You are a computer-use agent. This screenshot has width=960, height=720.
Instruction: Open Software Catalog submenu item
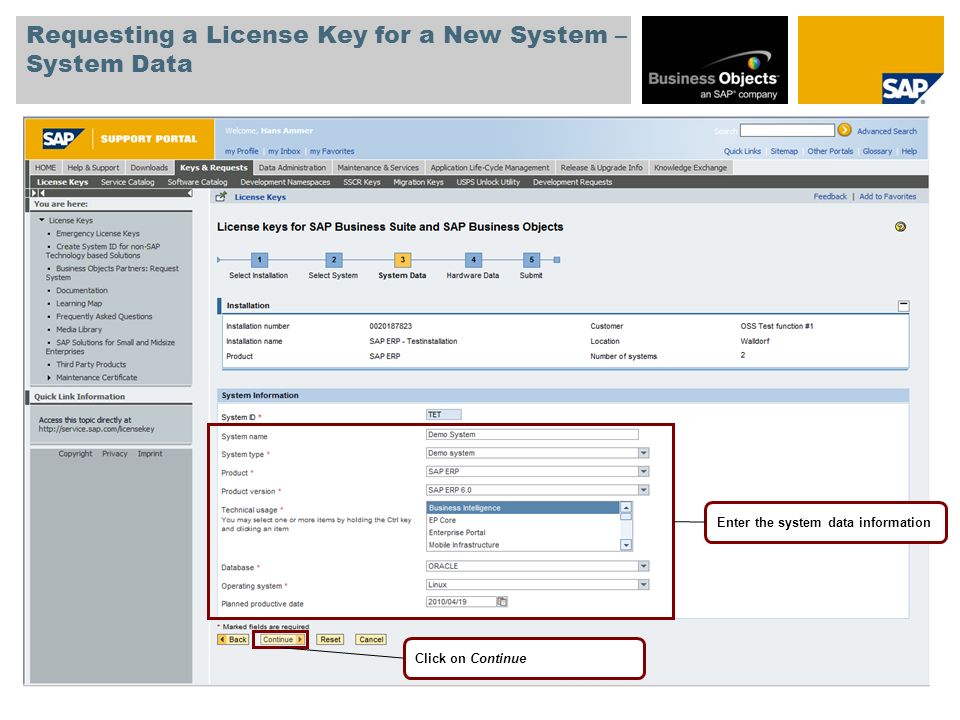point(197,182)
